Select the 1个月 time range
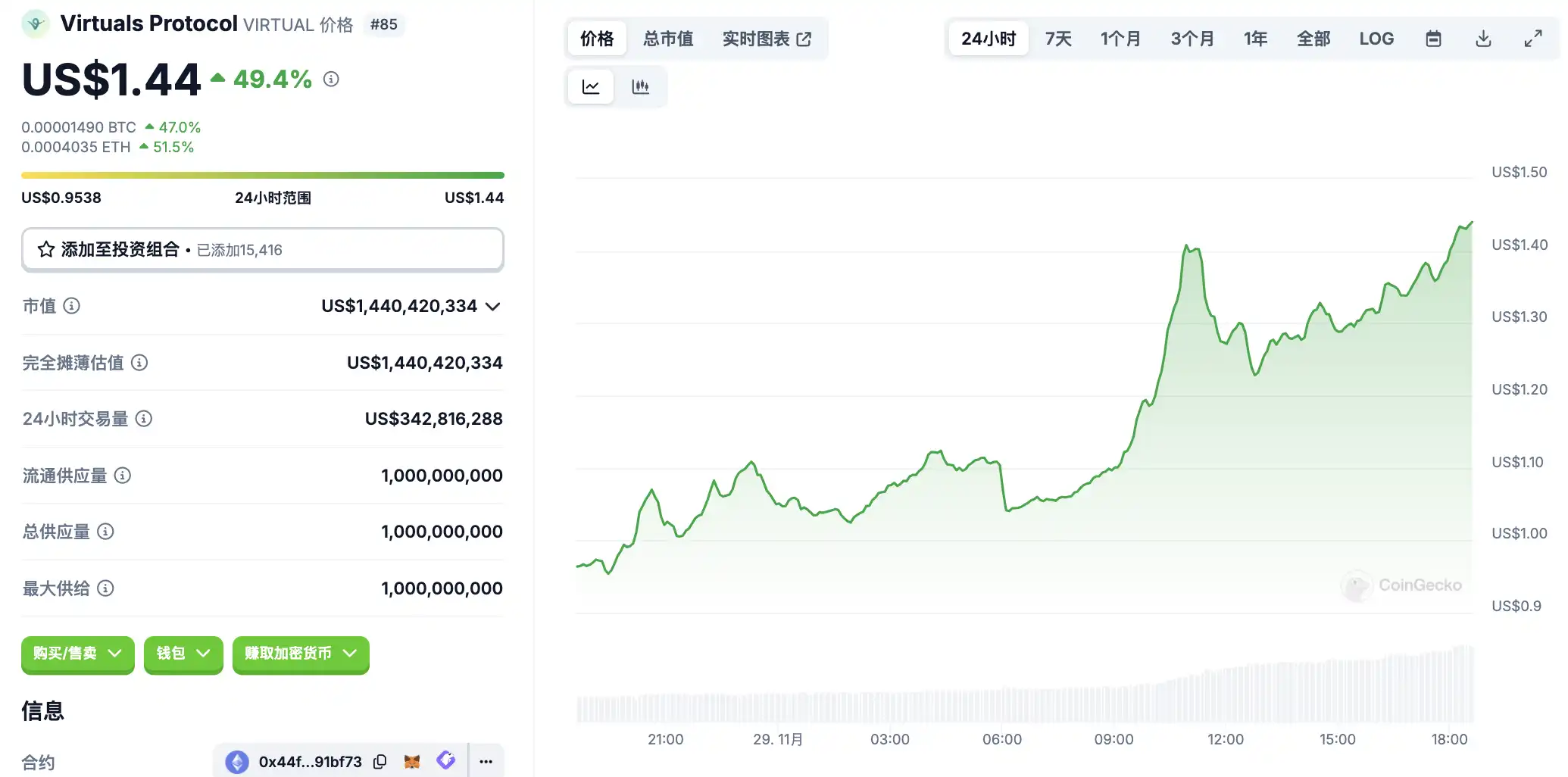 [1120, 39]
